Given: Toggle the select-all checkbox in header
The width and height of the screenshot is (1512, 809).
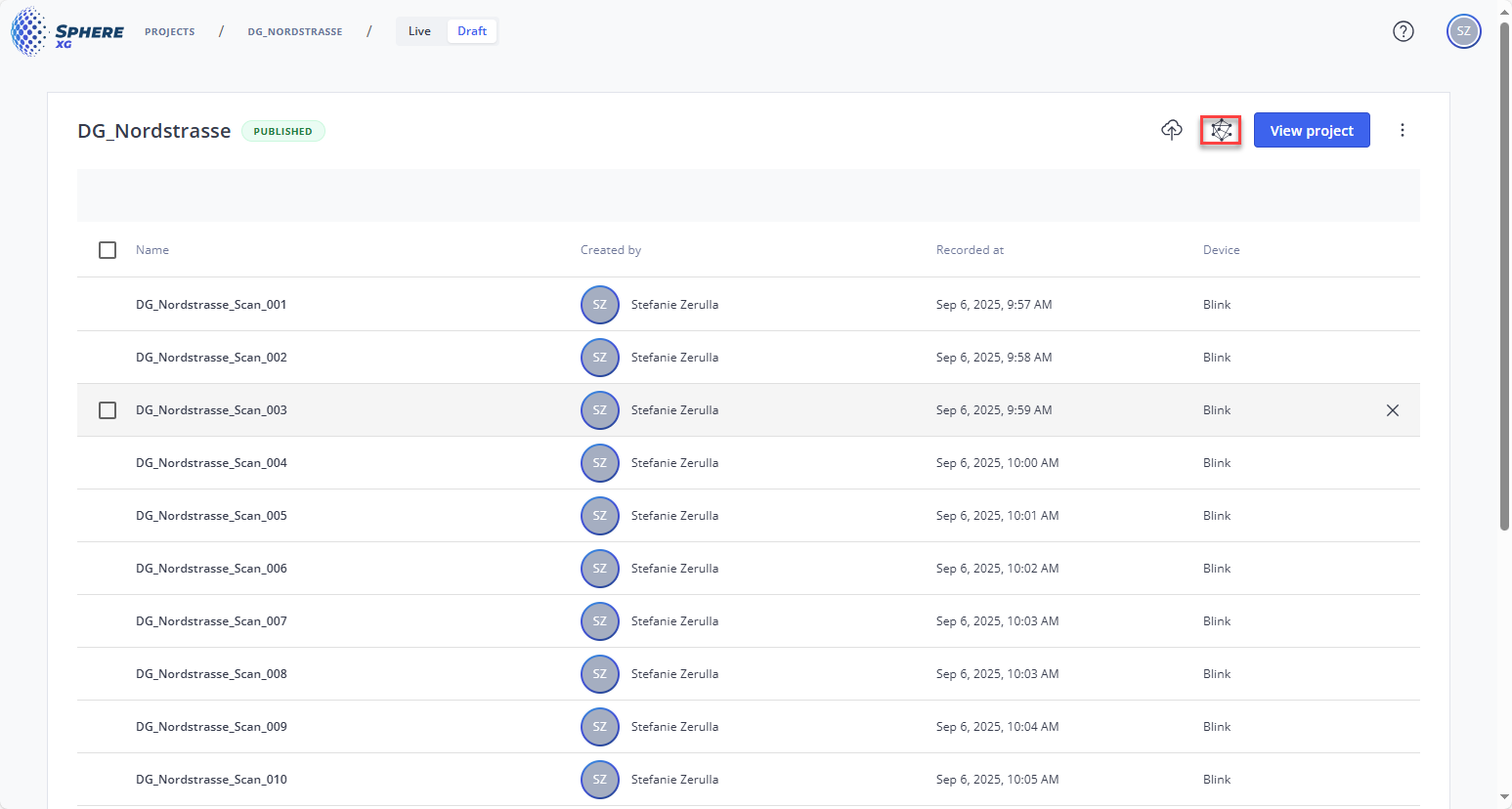Looking at the screenshot, I should (x=108, y=250).
